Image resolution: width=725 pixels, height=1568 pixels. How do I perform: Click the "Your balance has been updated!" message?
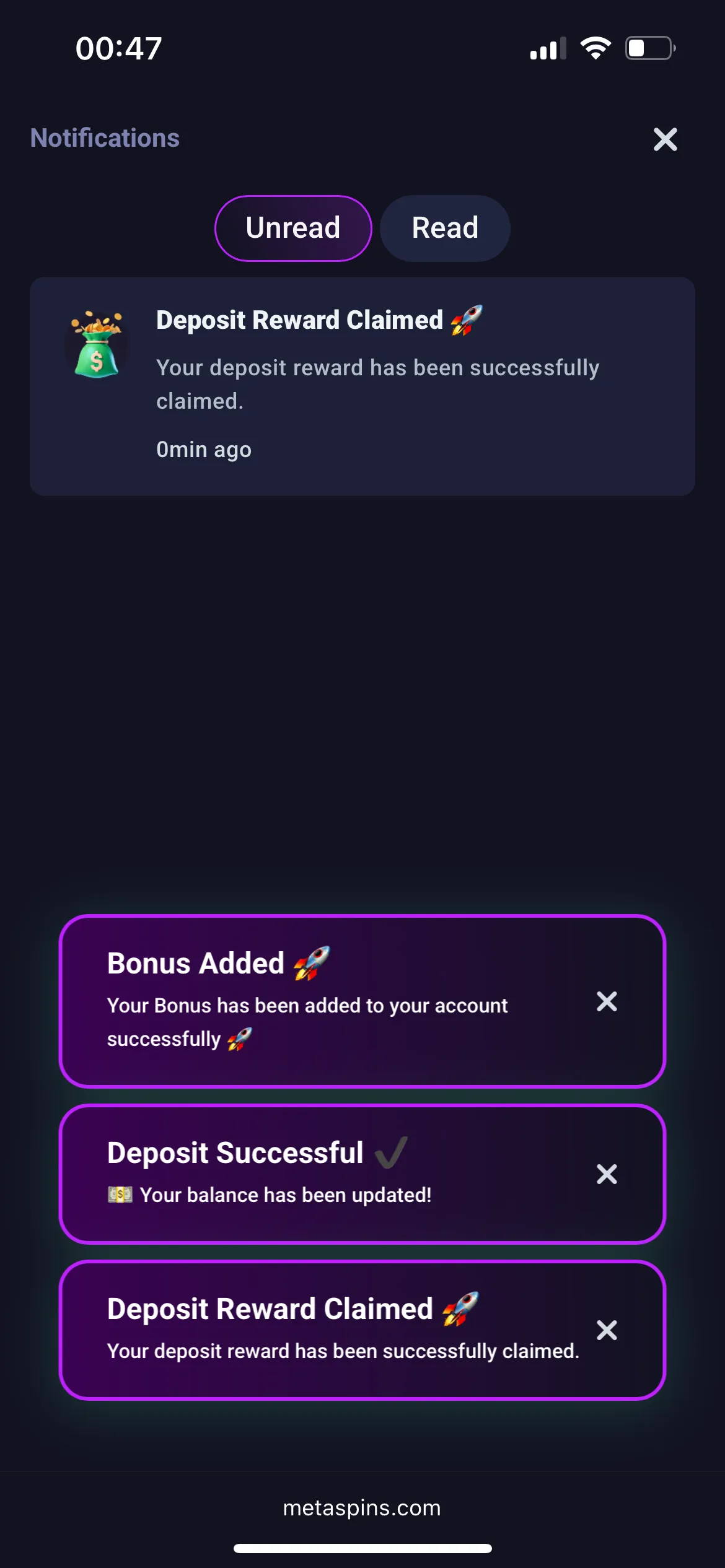pos(285,1195)
